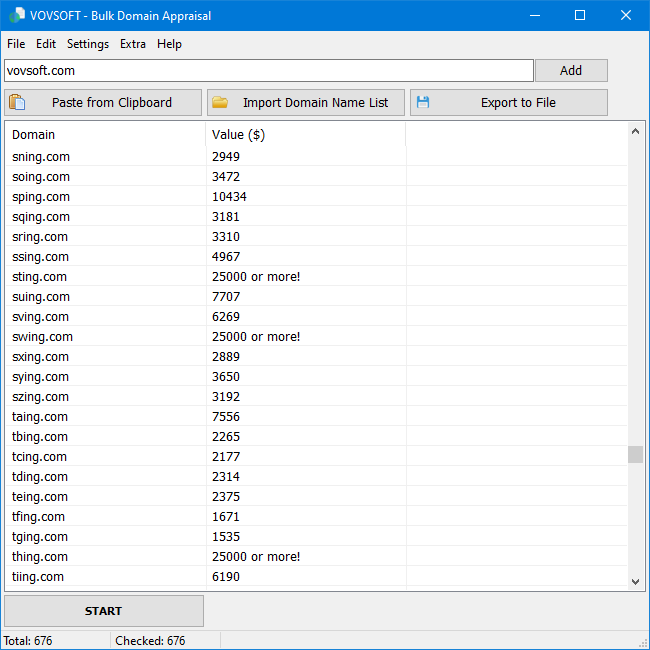The width and height of the screenshot is (650, 650).
Task: Select the sting.com row
Action: tap(316, 276)
